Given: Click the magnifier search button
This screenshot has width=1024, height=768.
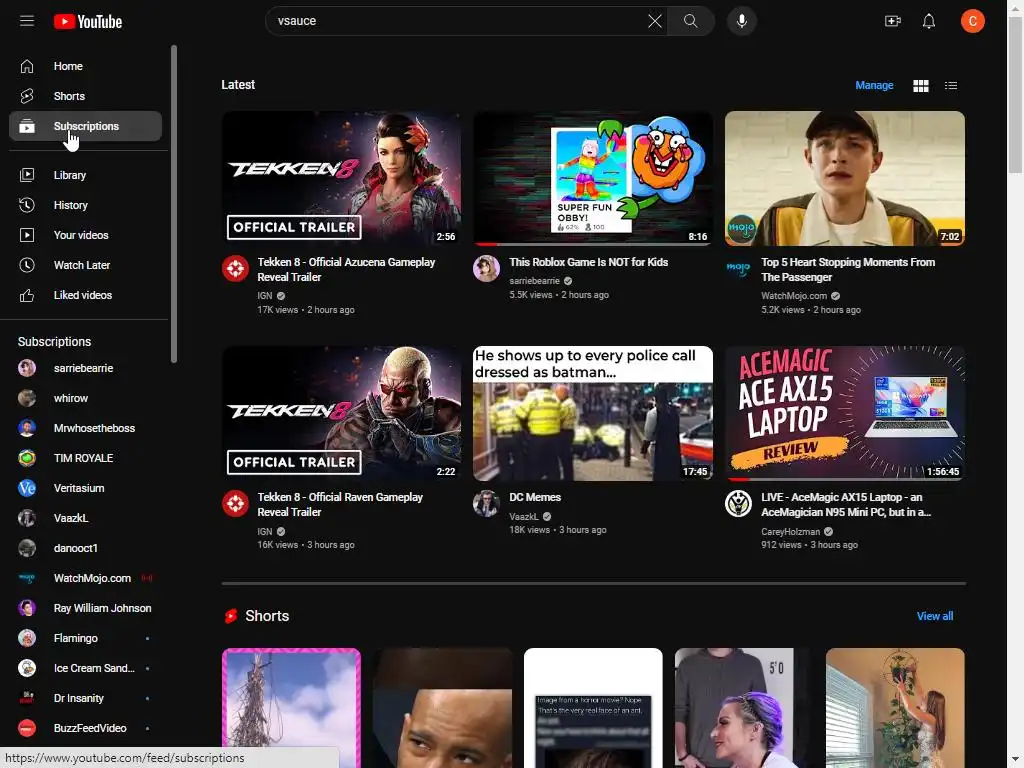Looking at the screenshot, I should [x=690, y=21].
